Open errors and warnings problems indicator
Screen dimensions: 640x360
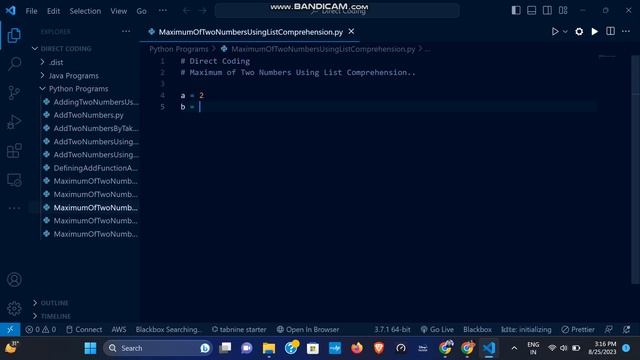pyautogui.click(x=40, y=329)
